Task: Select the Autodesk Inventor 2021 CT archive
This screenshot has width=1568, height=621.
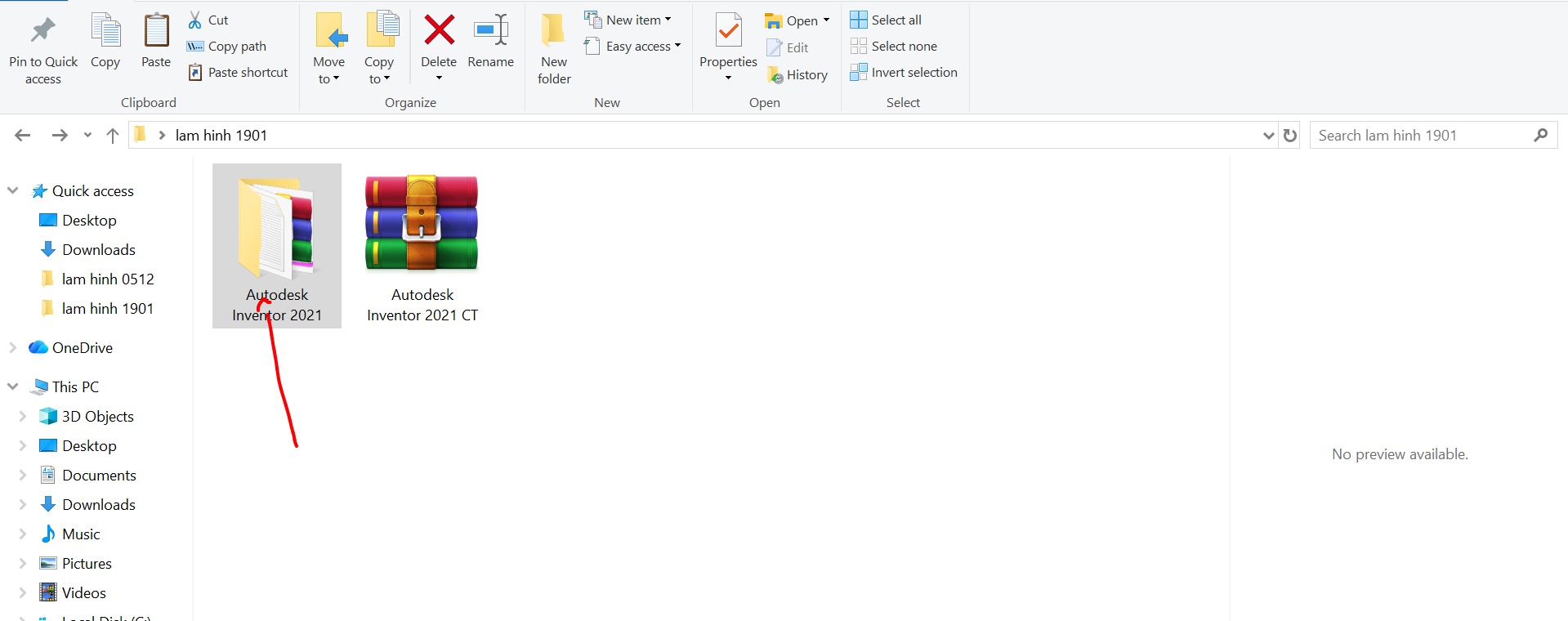Action: [x=422, y=245]
